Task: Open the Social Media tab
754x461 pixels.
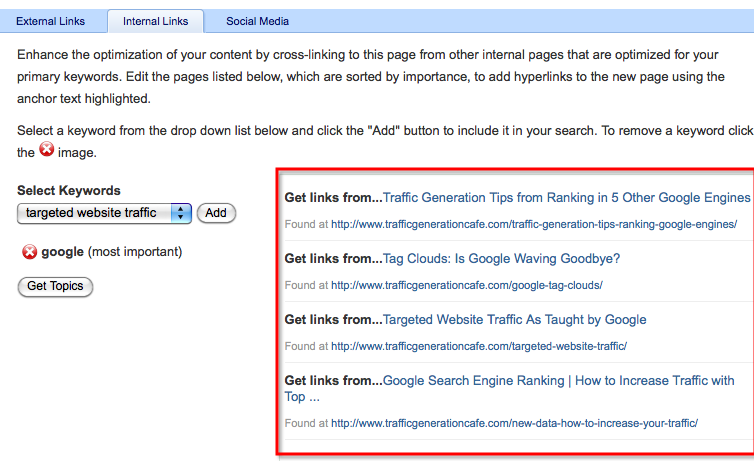Action: tap(257, 21)
